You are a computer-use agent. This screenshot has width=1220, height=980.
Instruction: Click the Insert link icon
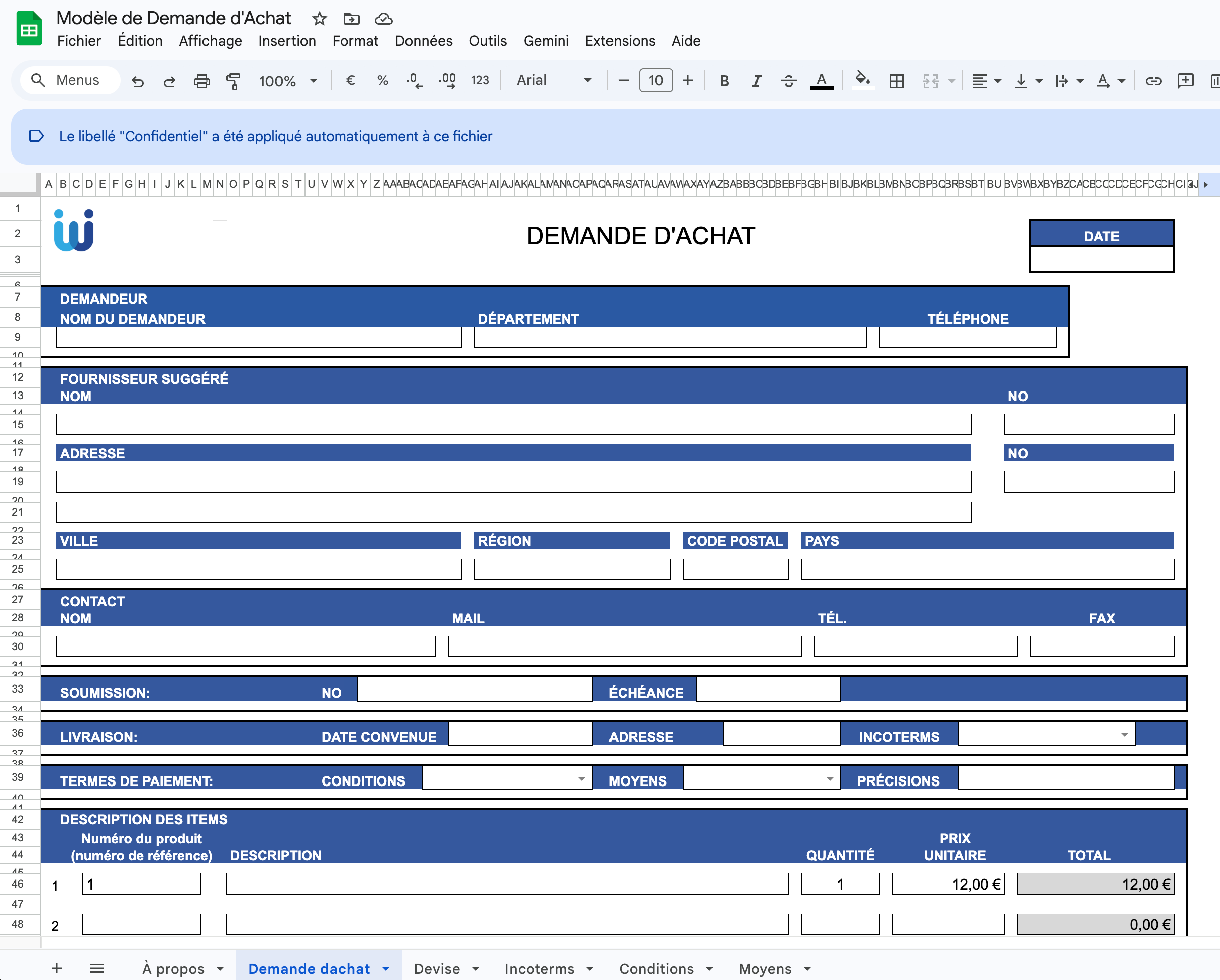click(x=1153, y=81)
